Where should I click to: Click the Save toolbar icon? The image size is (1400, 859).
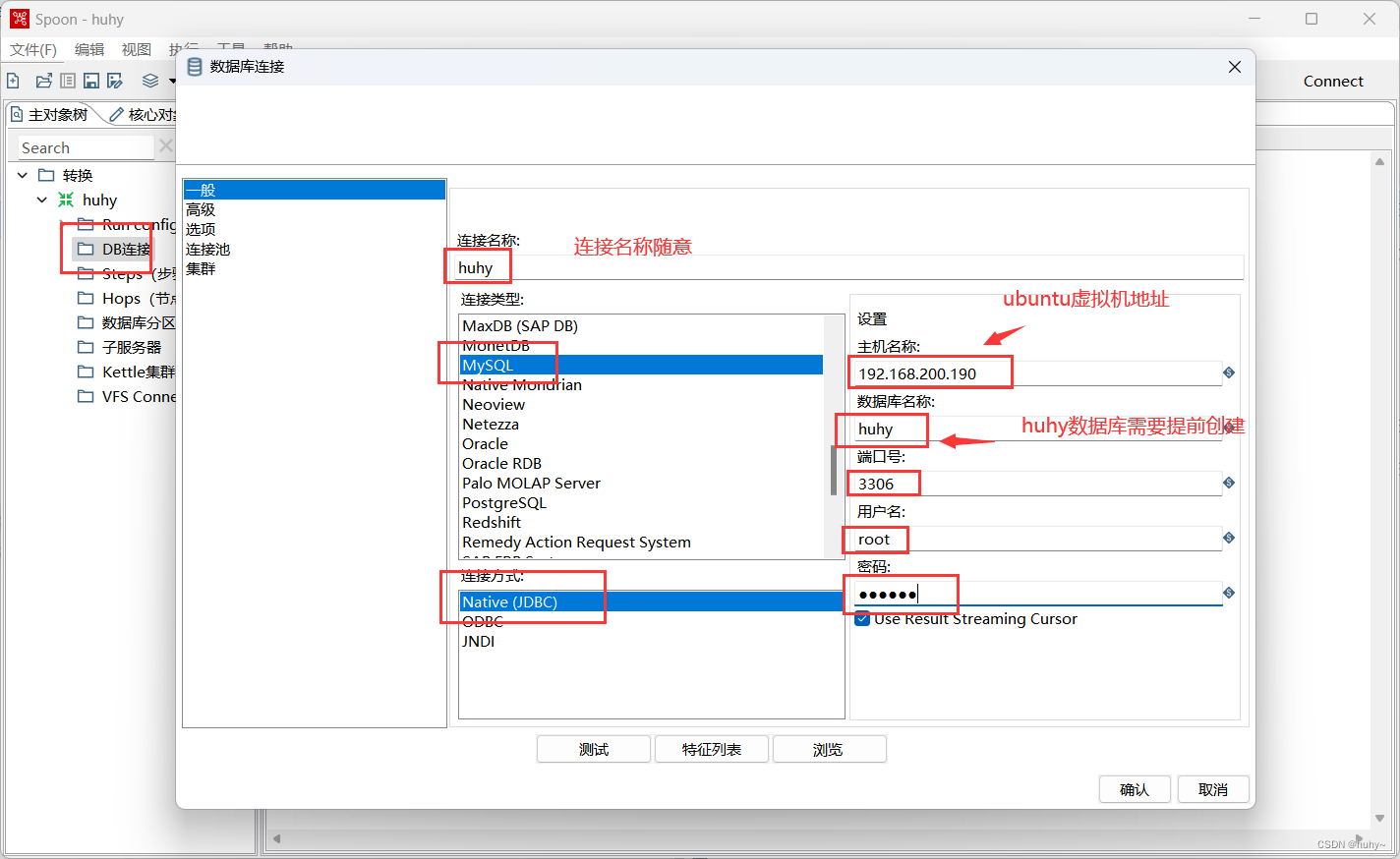click(91, 81)
